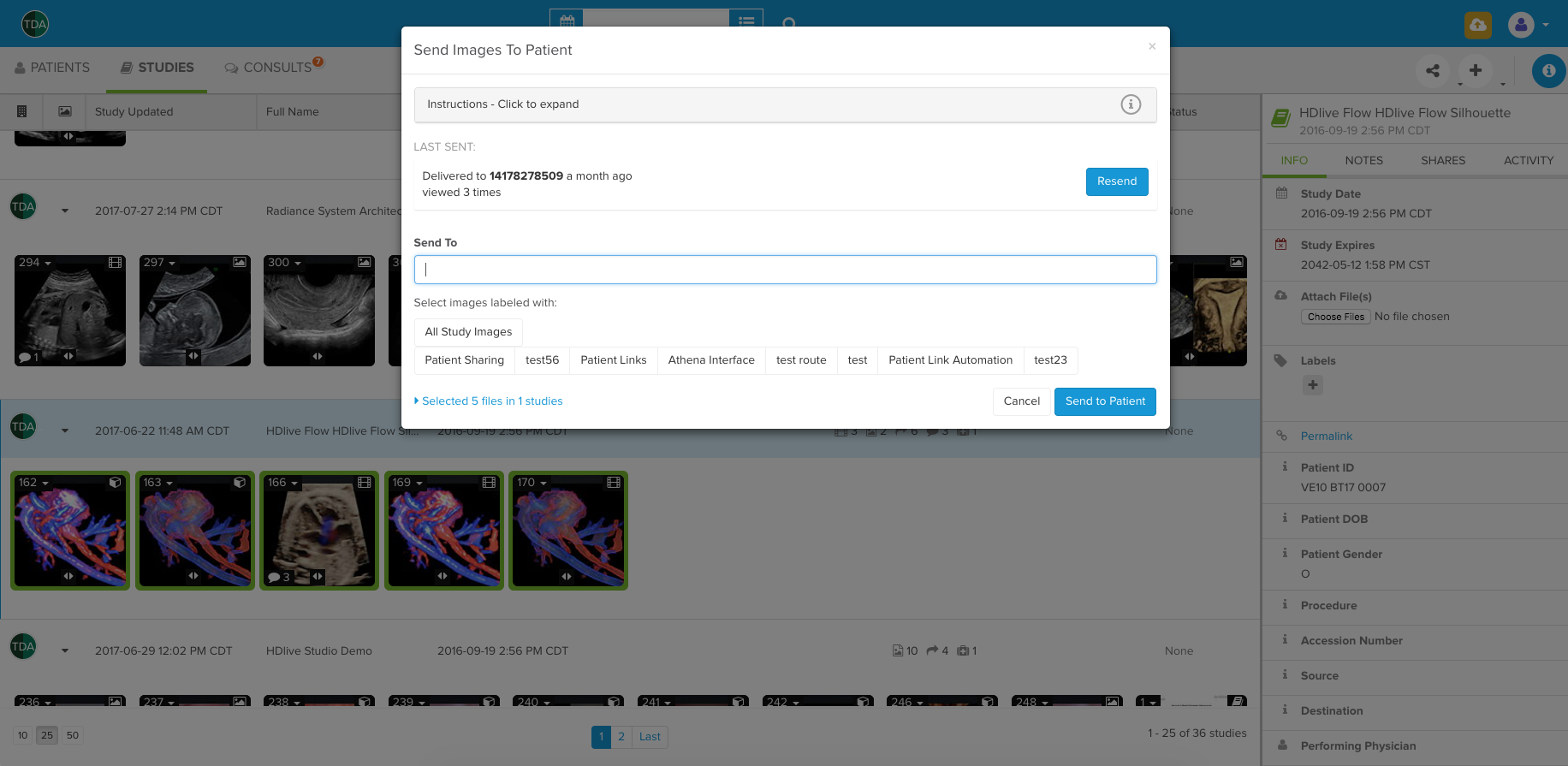Image resolution: width=1568 pixels, height=766 pixels.
Task: Select thumbnail image 300
Action: pyautogui.click(x=319, y=311)
